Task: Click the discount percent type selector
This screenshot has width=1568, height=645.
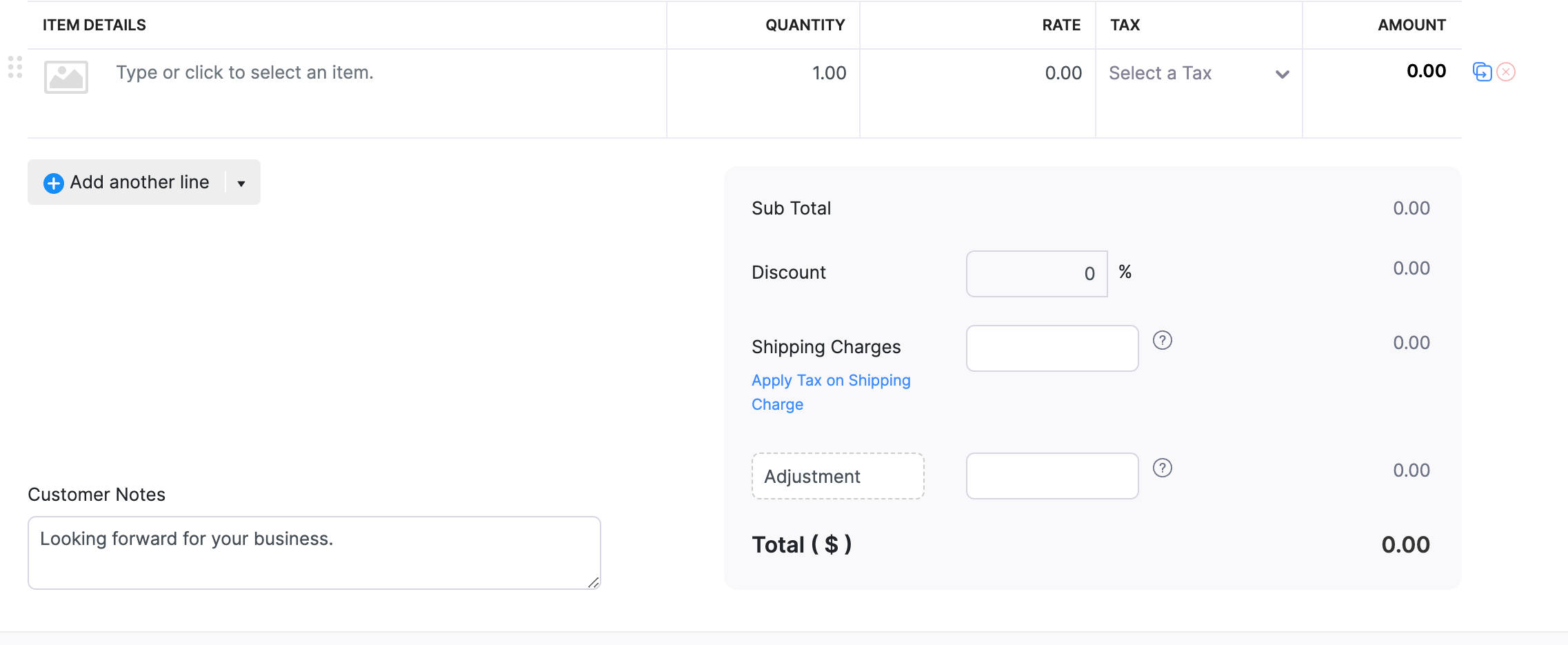Action: tap(1125, 272)
